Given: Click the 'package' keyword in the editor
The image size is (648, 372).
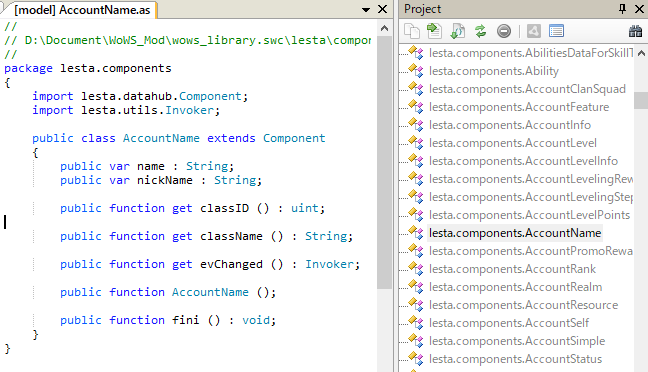Looking at the screenshot, I should point(29,68).
